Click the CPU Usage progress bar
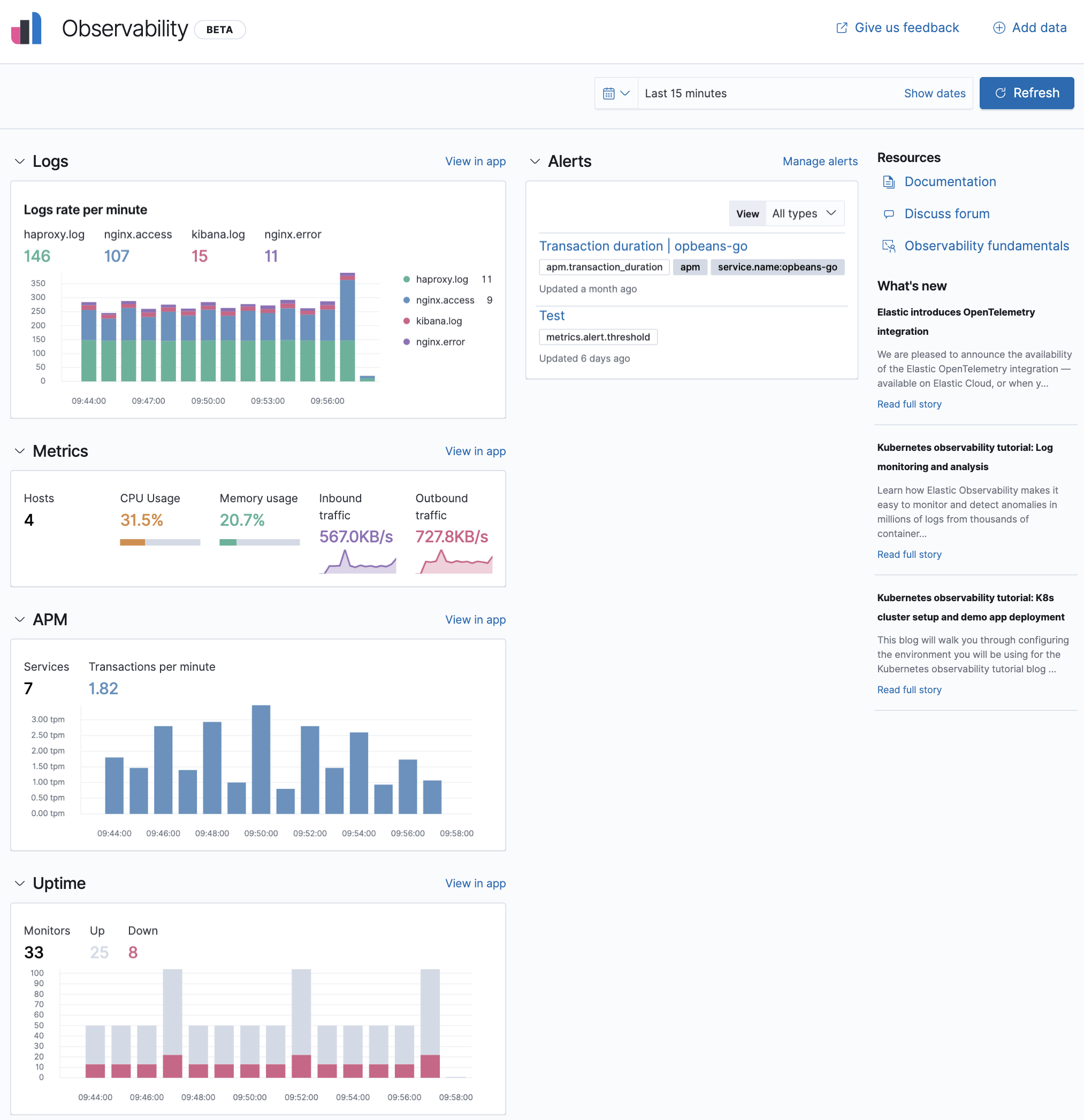 159,542
